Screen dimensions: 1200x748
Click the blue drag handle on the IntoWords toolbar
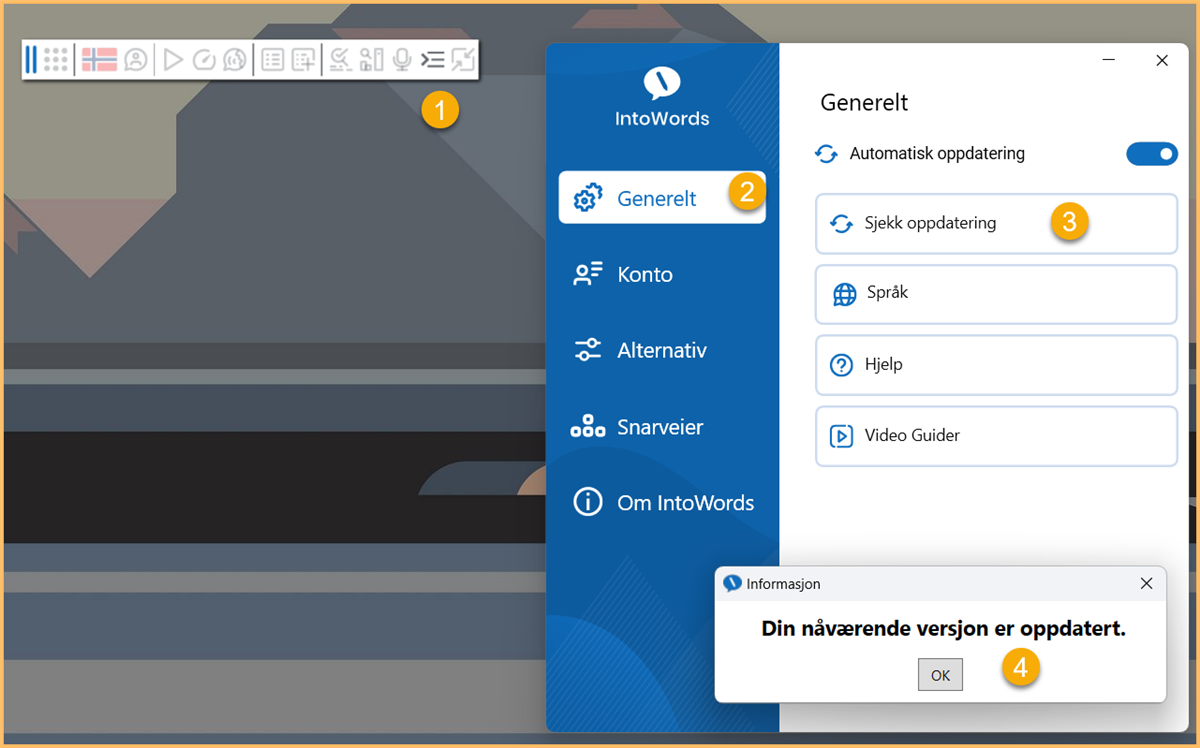point(31,60)
